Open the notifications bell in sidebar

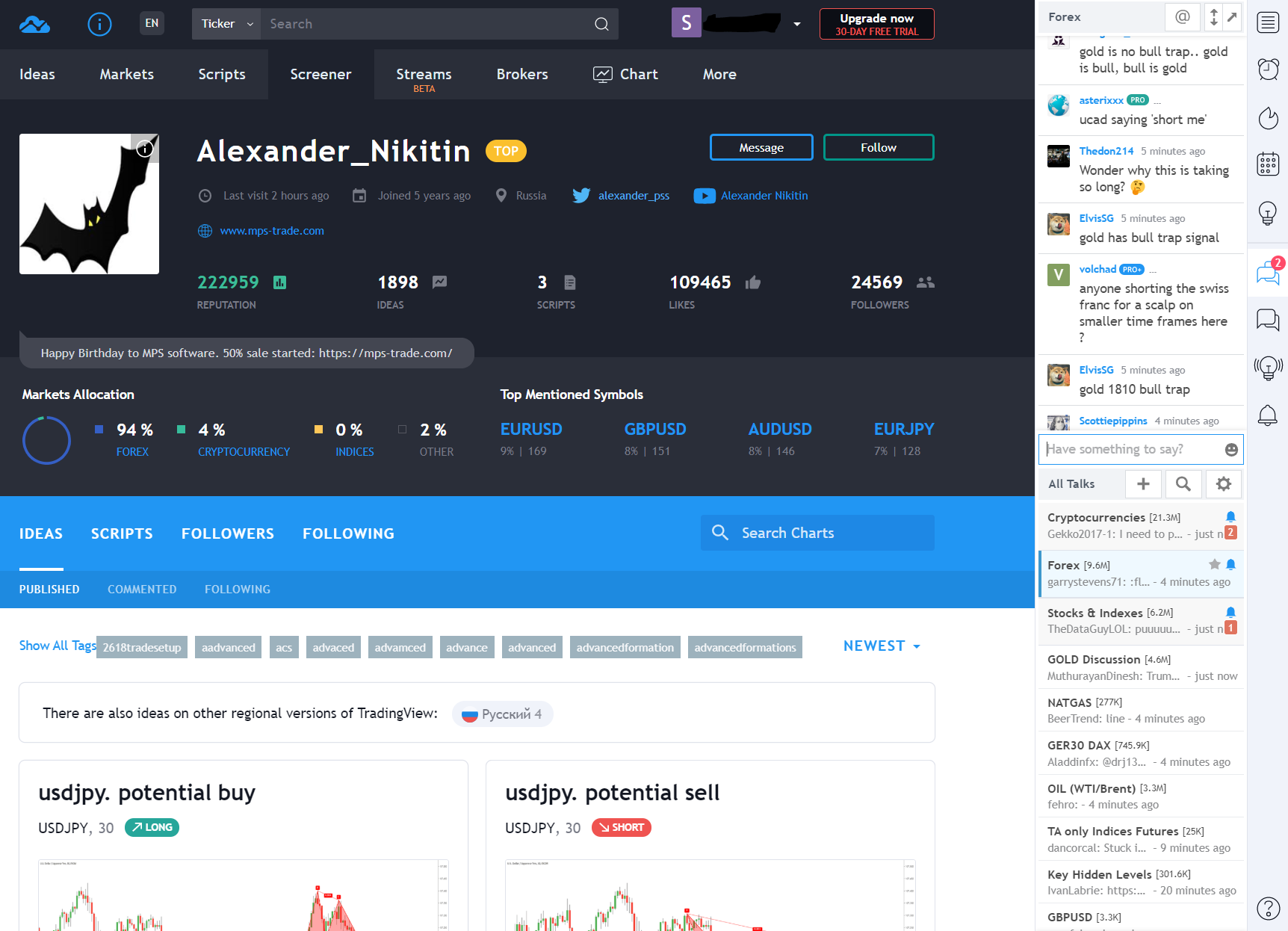pos(1268,415)
